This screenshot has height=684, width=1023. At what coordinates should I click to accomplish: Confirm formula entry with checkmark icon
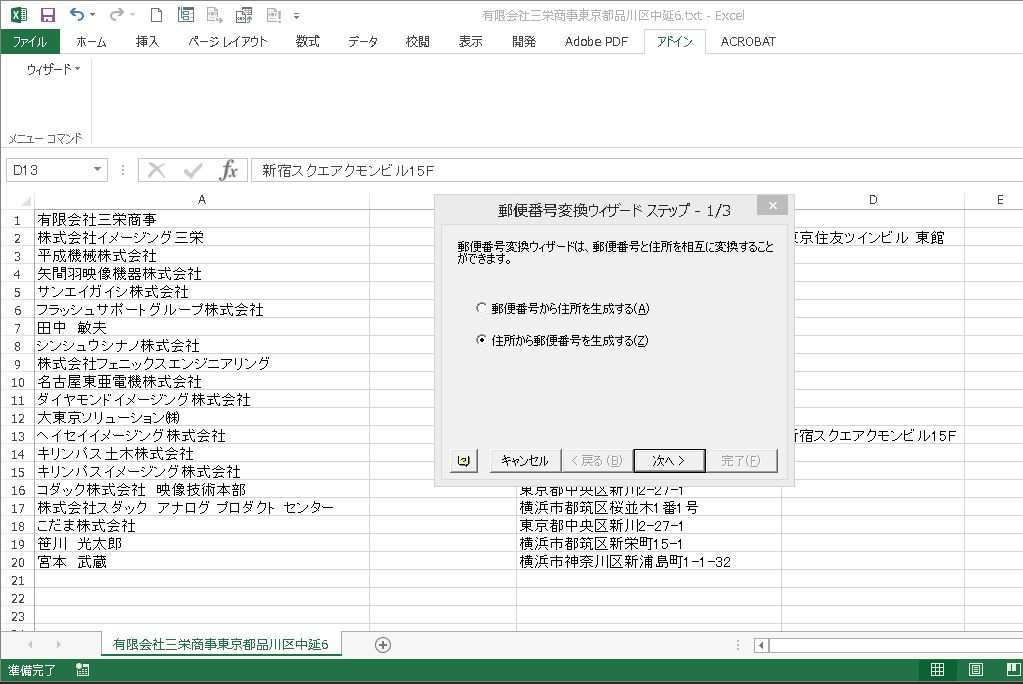click(192, 170)
